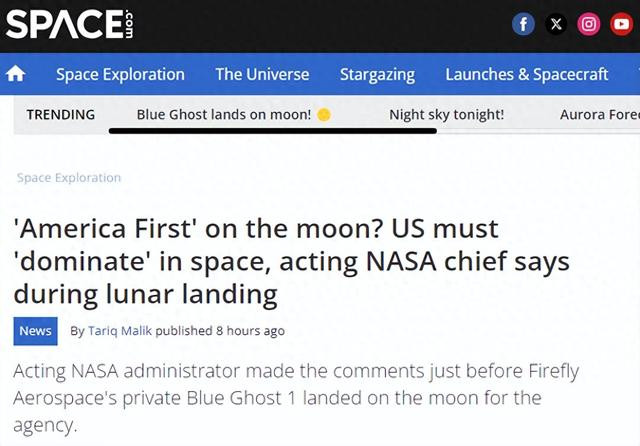Open The Universe nav menu
Screen dimensions: 640x446
coord(262,74)
